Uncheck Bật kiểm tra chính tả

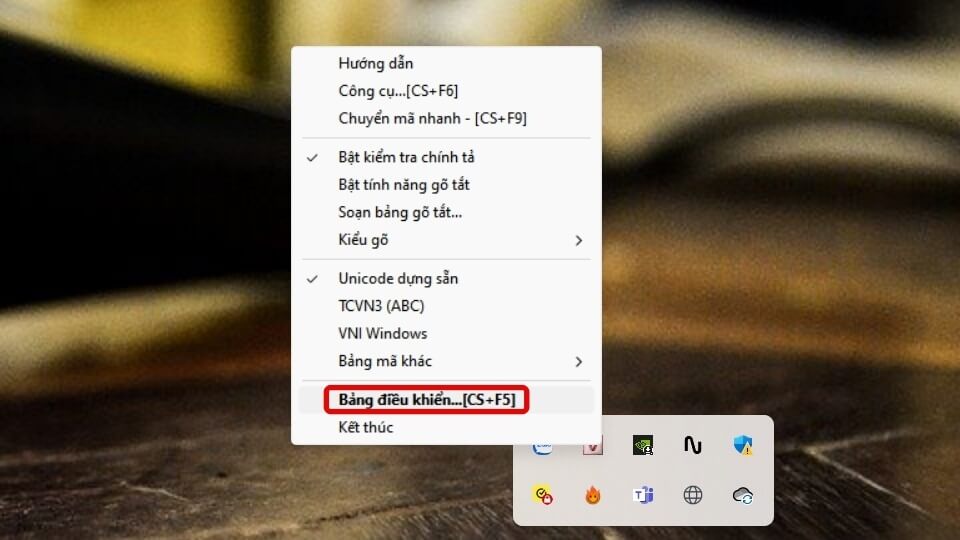click(406, 157)
